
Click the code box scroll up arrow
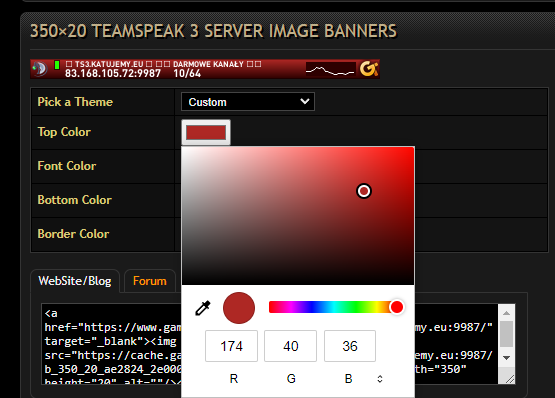coord(507,313)
